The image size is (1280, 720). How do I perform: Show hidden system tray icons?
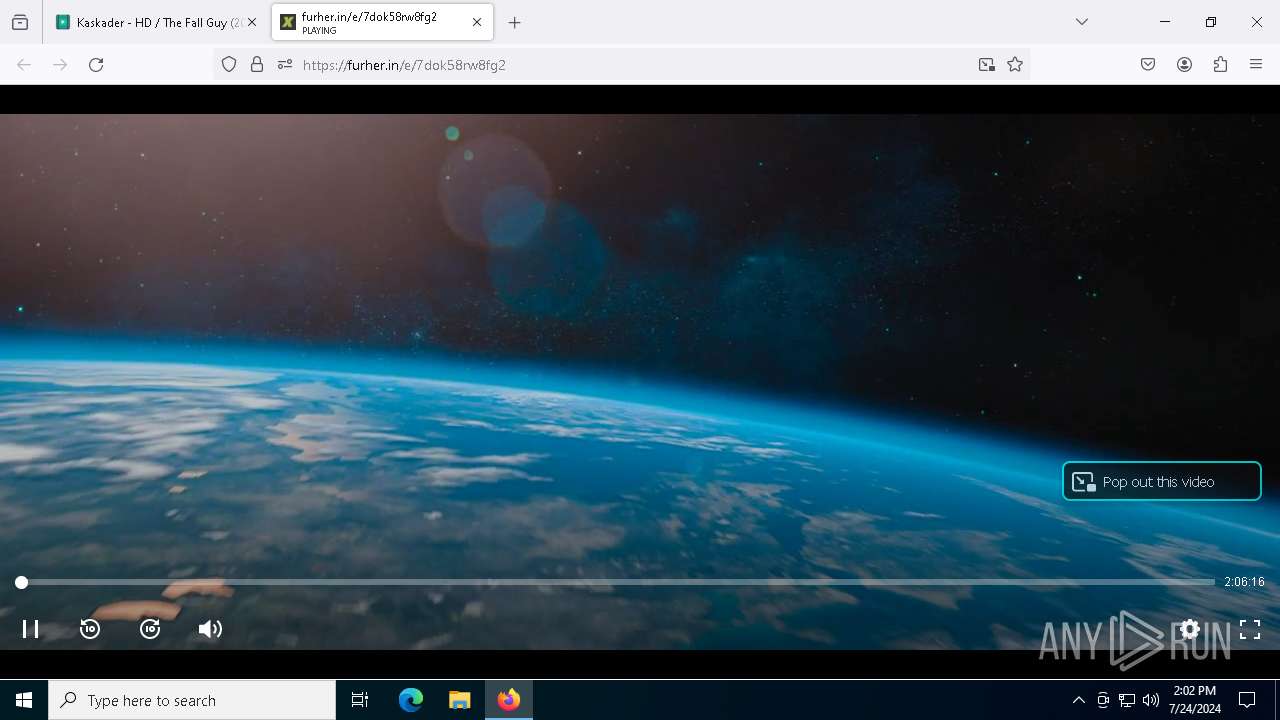1078,700
